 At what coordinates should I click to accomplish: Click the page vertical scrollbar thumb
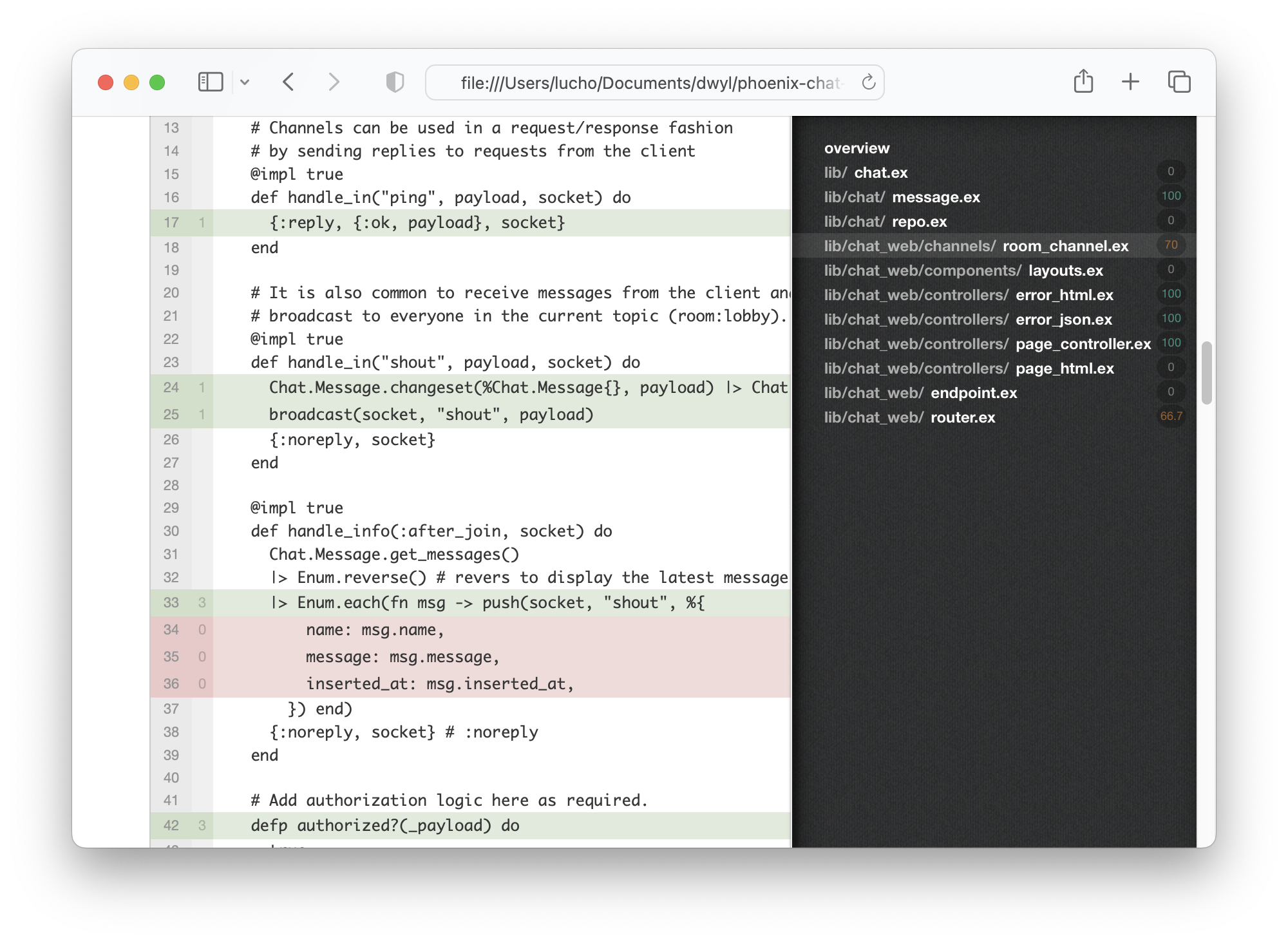1206,373
